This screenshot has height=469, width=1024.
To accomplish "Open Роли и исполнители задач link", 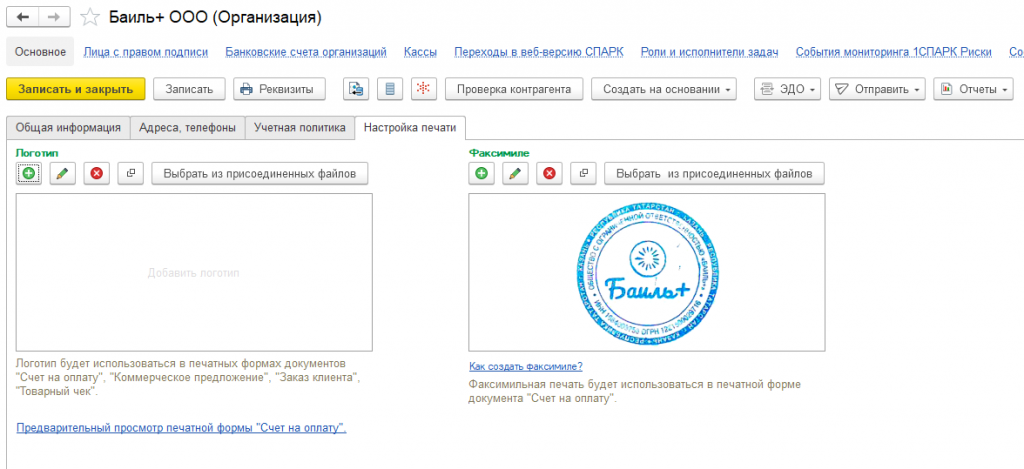I will [x=709, y=52].
